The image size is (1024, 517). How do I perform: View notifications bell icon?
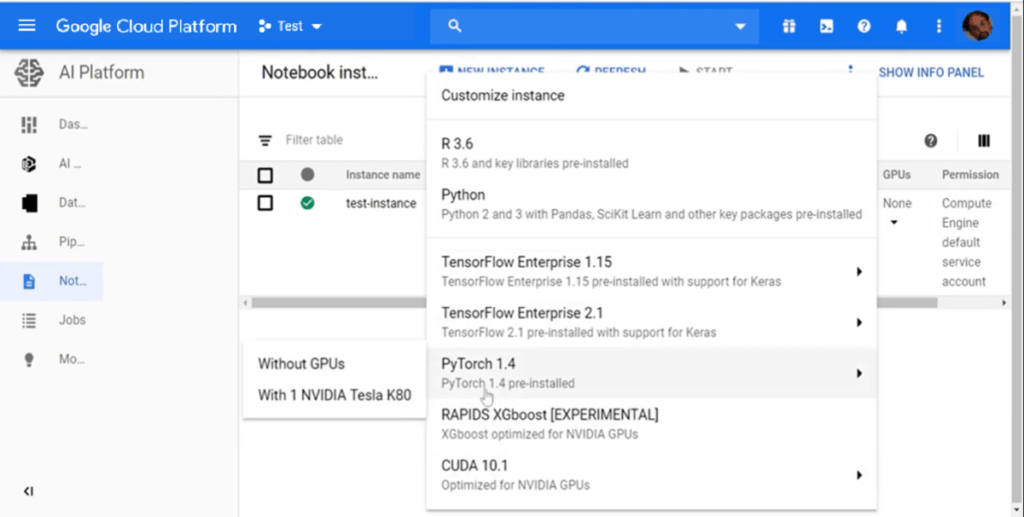901,26
